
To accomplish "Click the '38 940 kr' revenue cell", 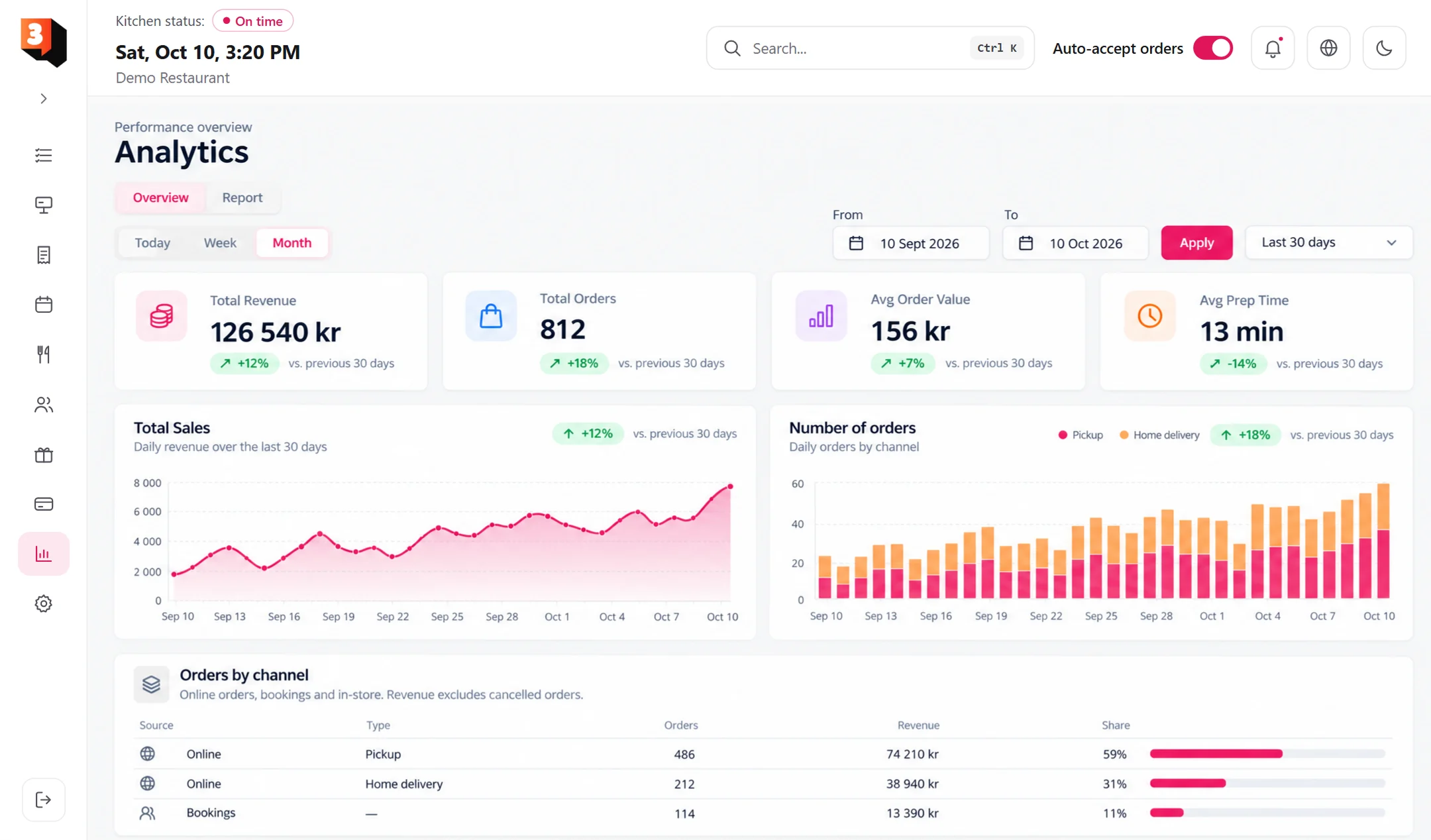I will [912, 784].
